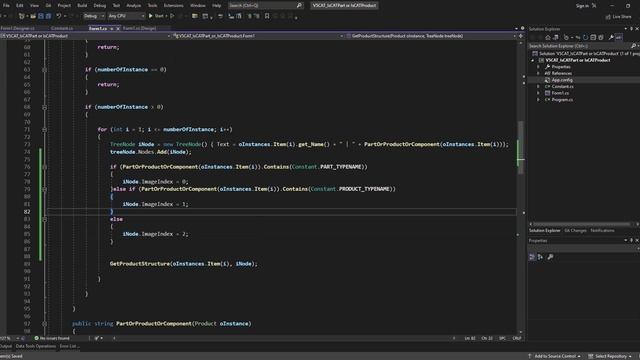Click Refresh icon in Solution Explorer toolbar
The image size is (640, 360).
point(585,38)
